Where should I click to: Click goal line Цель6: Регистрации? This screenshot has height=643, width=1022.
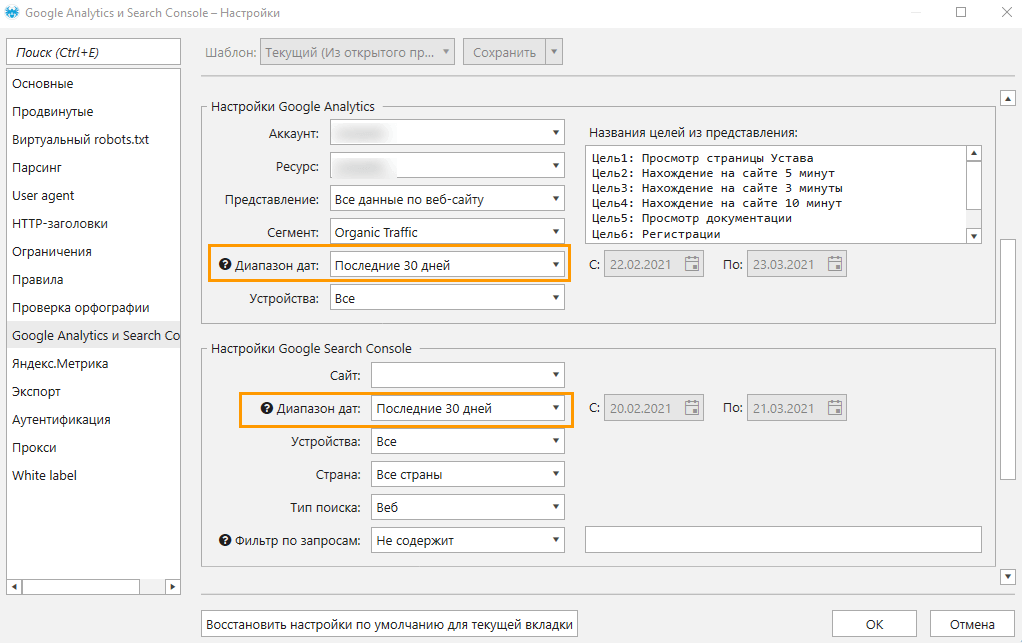tap(656, 234)
